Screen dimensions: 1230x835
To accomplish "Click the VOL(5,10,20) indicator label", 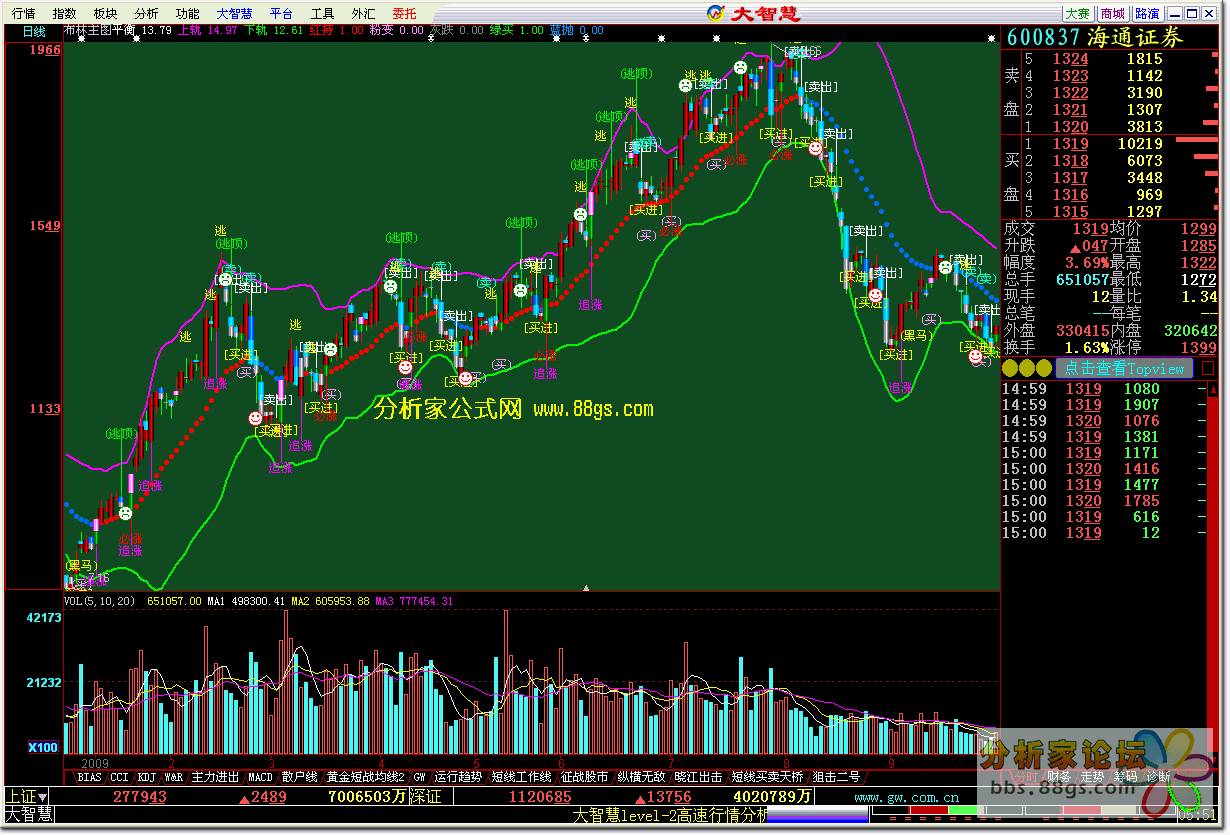I will (x=101, y=601).
